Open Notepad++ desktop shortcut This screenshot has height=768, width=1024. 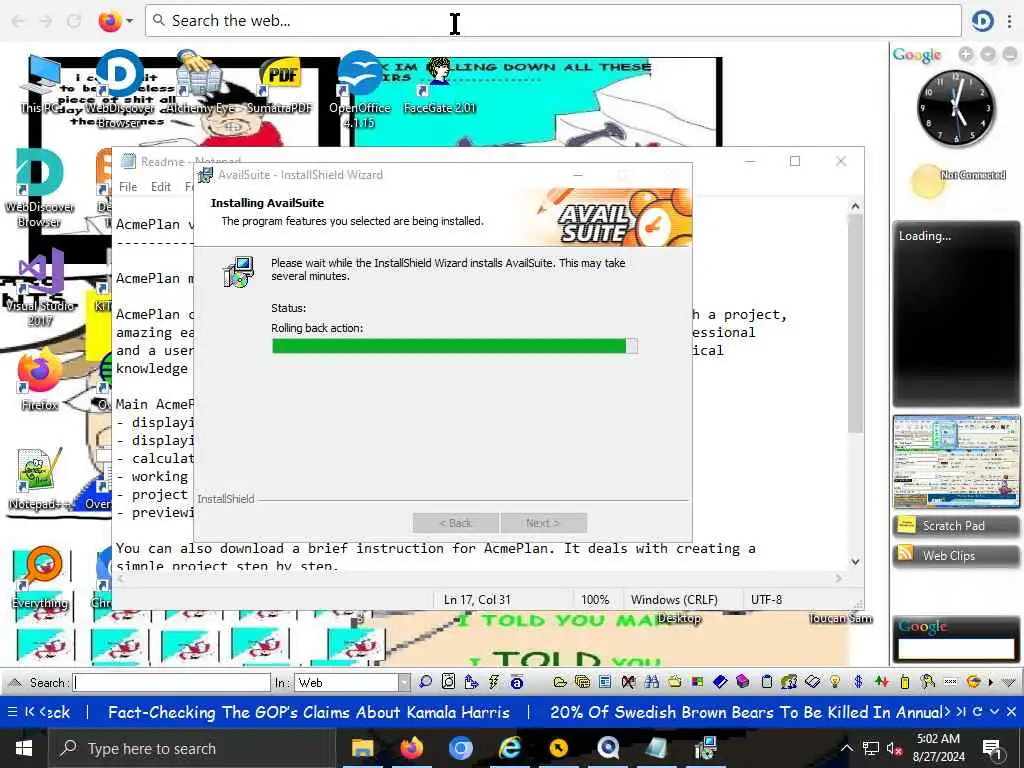39,480
